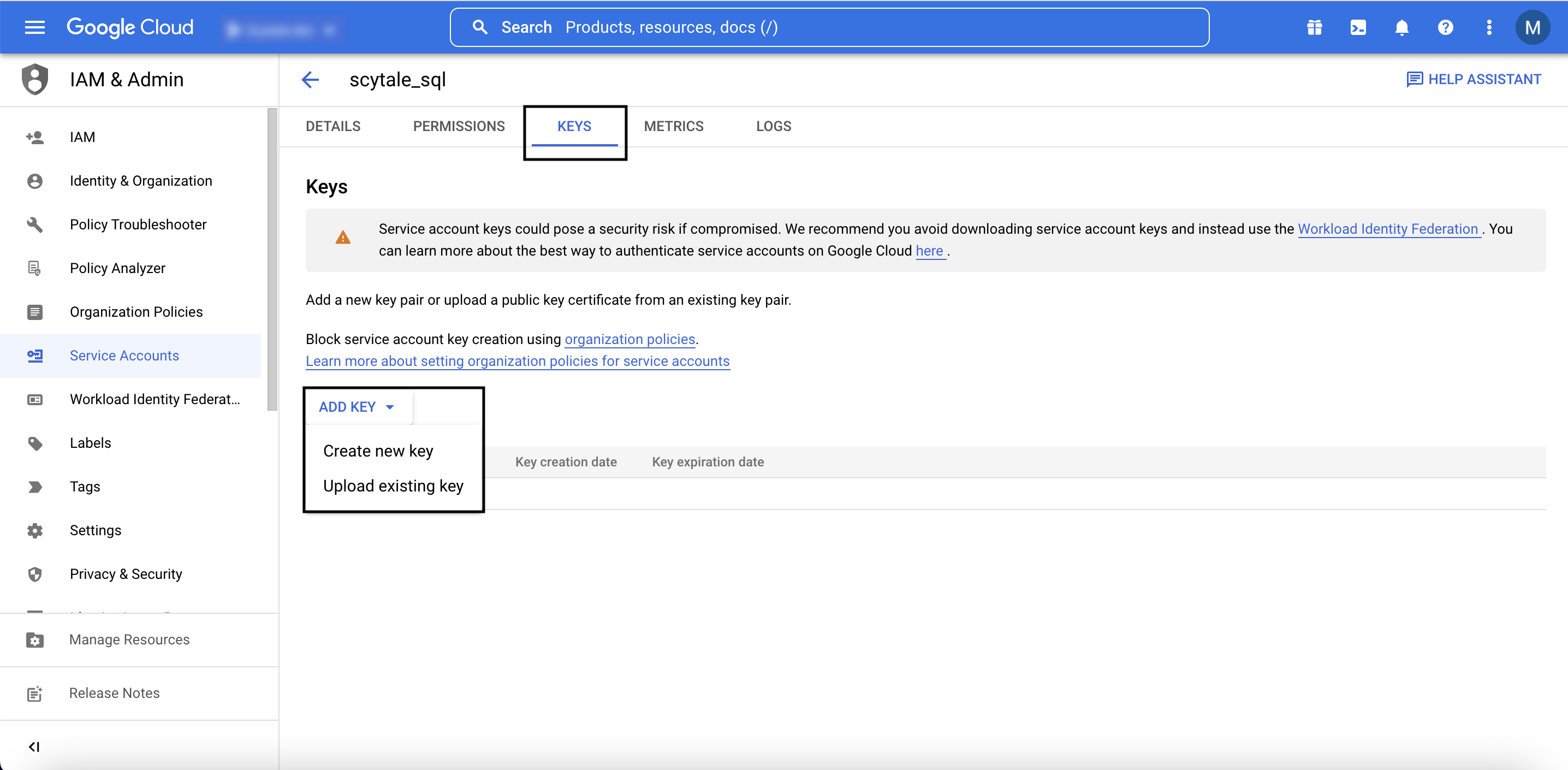The height and width of the screenshot is (770, 1568).
Task: Click the Labels tag icon
Action: (35, 443)
